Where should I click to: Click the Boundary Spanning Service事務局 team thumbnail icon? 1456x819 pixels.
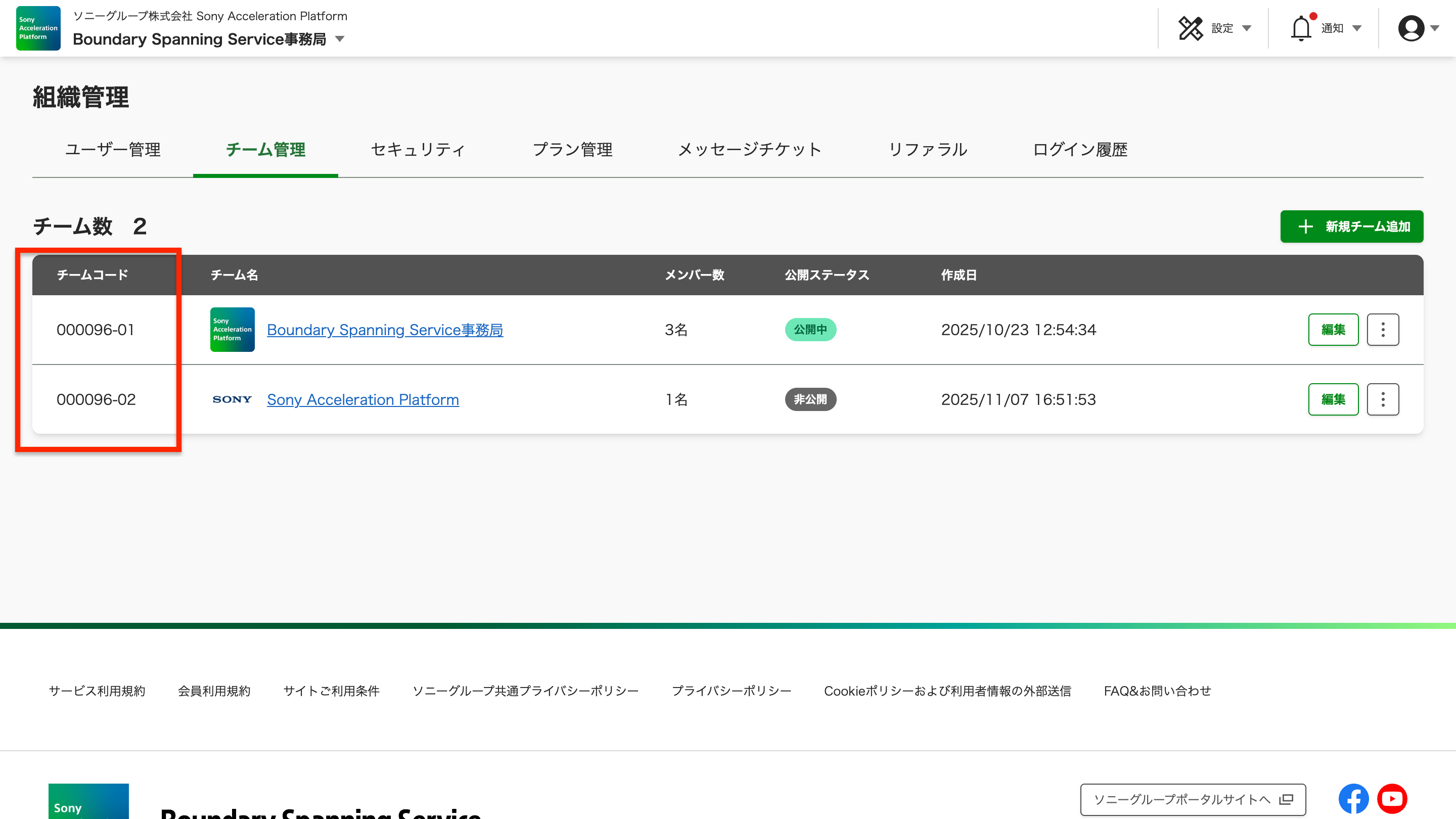pyautogui.click(x=232, y=330)
